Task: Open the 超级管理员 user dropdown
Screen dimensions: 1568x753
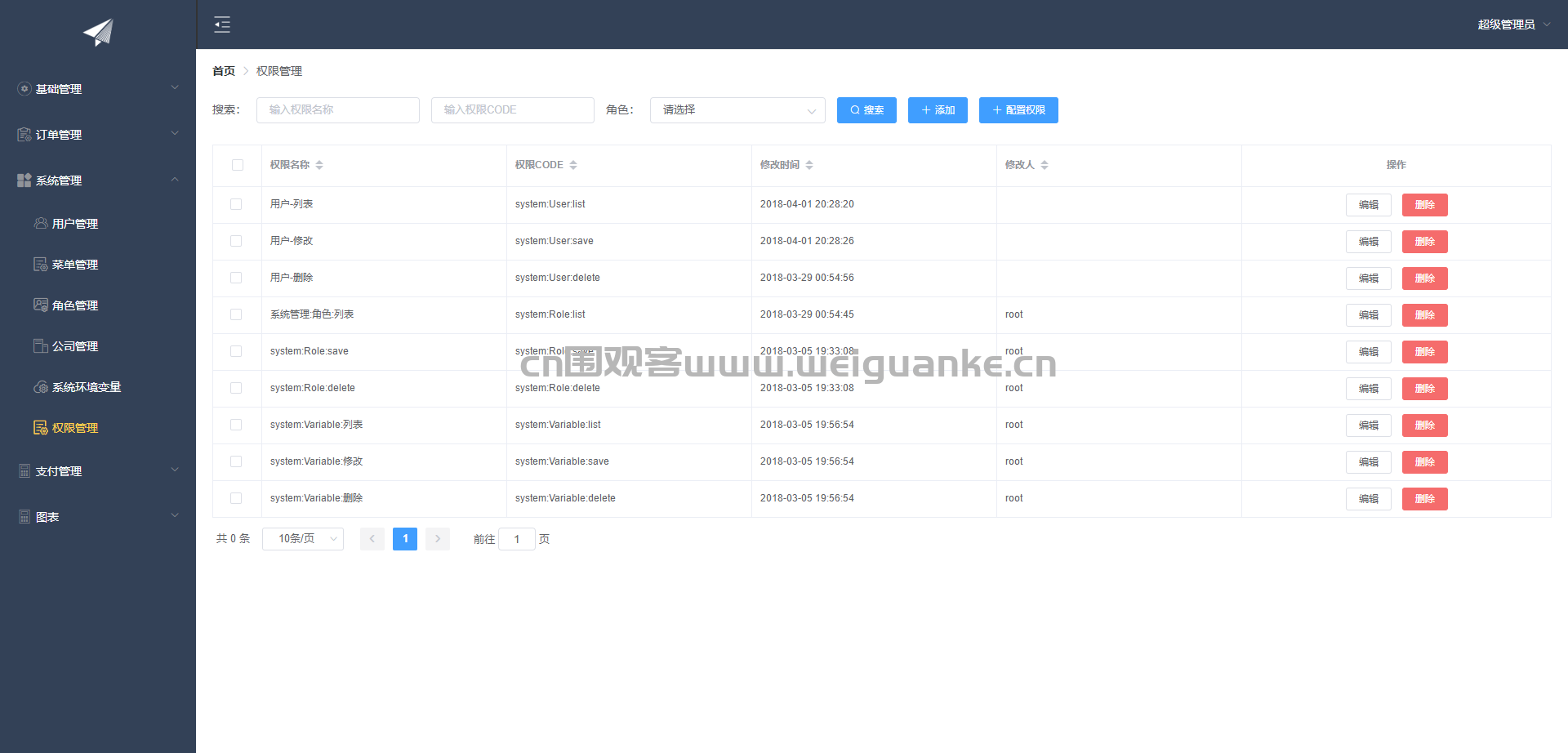Action: pyautogui.click(x=1513, y=25)
